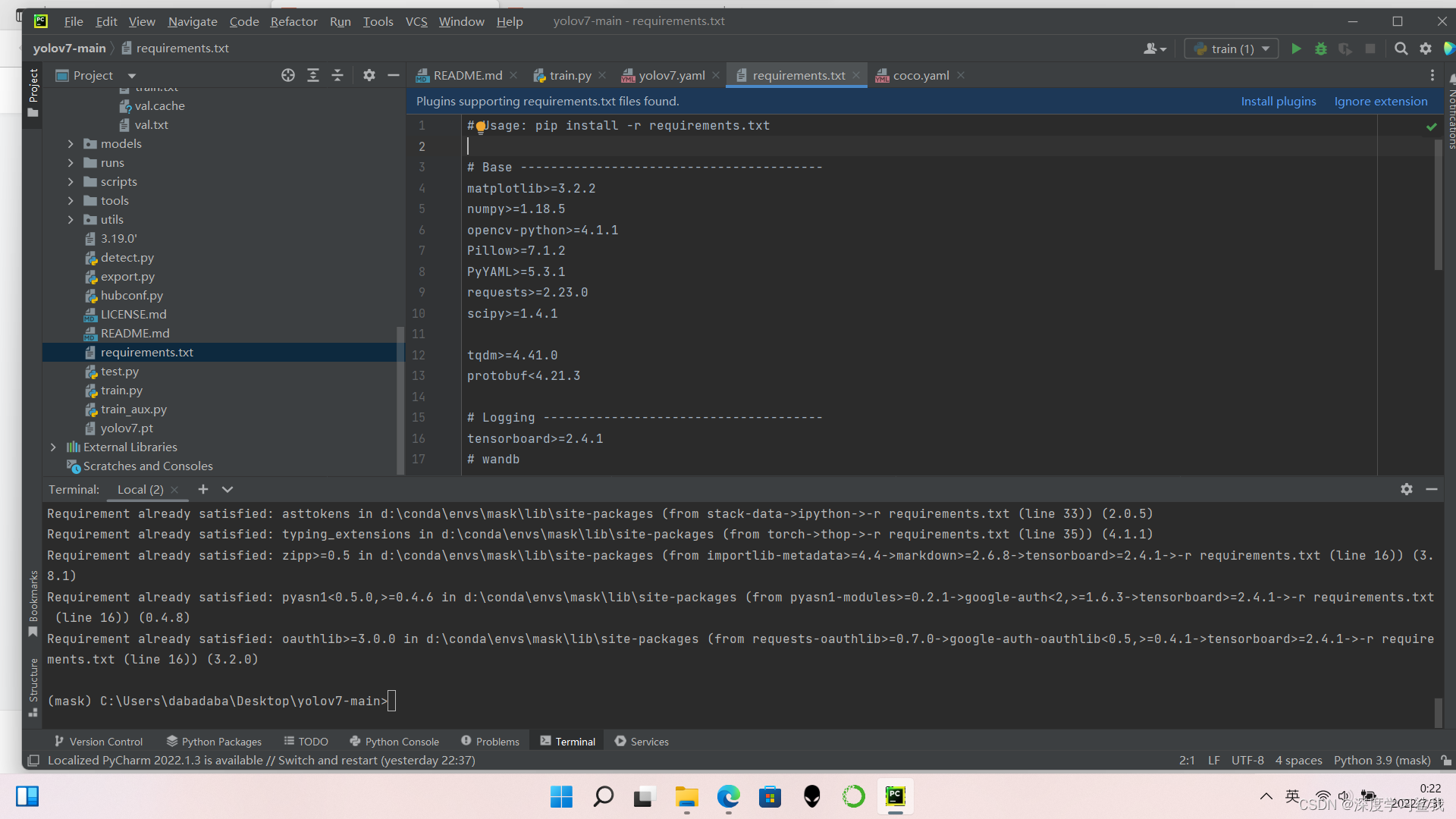Open Project panel options gear

369,75
